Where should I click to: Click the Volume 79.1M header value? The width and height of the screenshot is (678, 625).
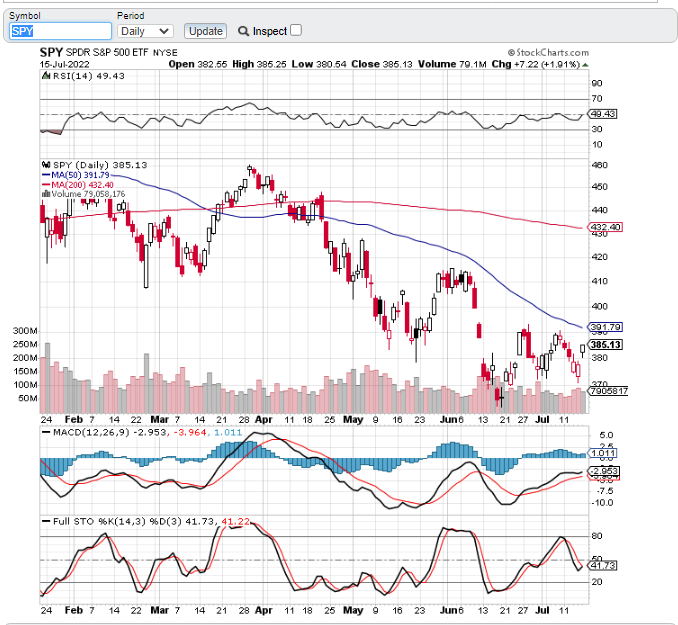[452, 64]
